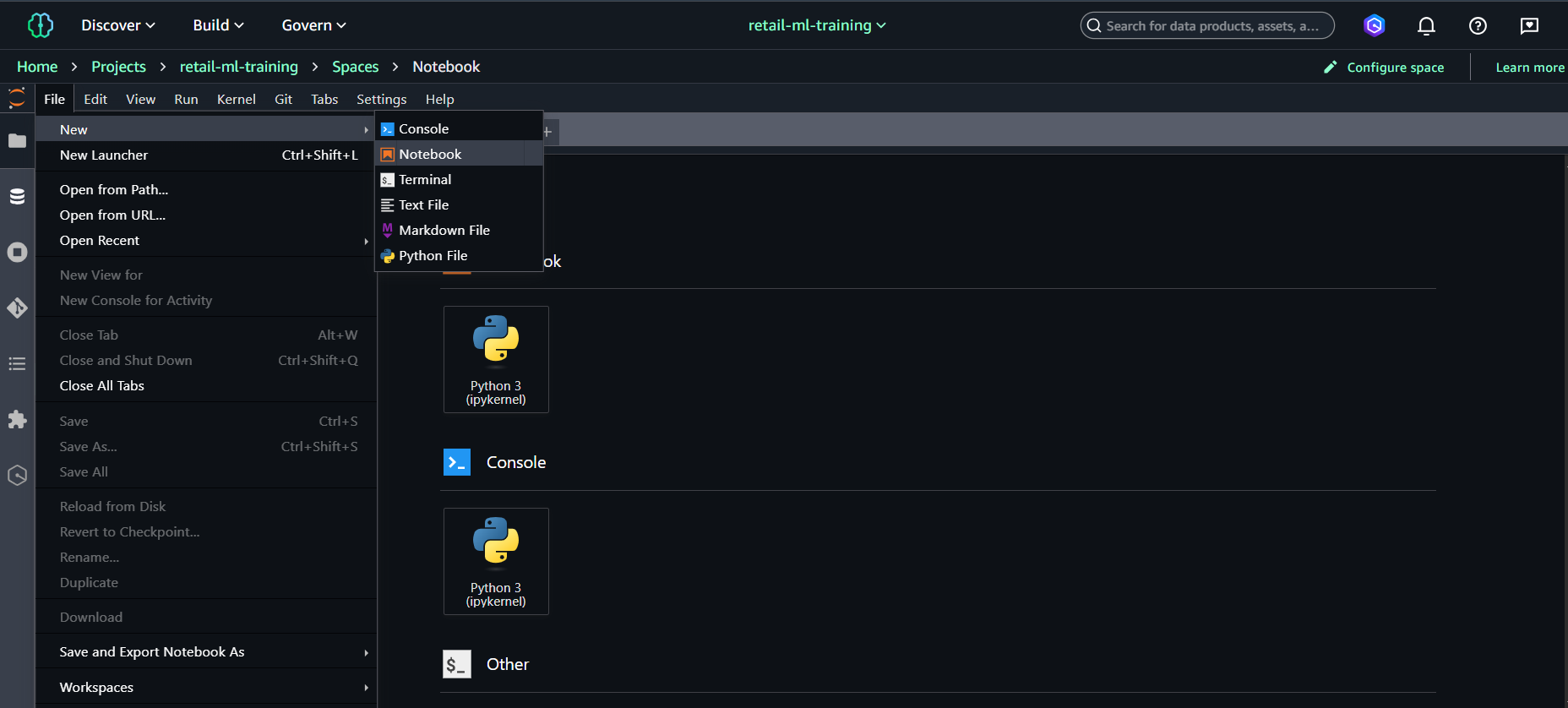Open the extension manager puzzle icon
This screenshot has width=1568, height=708.
pos(17,420)
